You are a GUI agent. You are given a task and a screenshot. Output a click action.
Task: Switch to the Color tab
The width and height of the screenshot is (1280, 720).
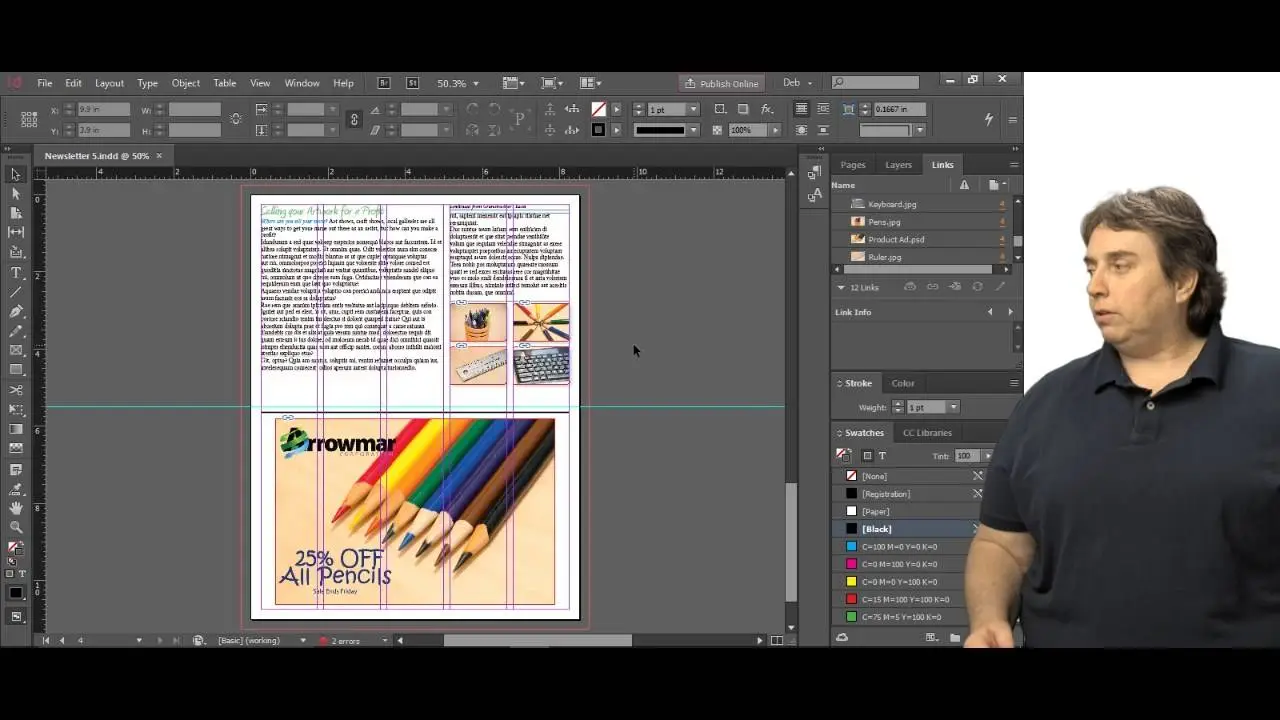click(x=903, y=383)
